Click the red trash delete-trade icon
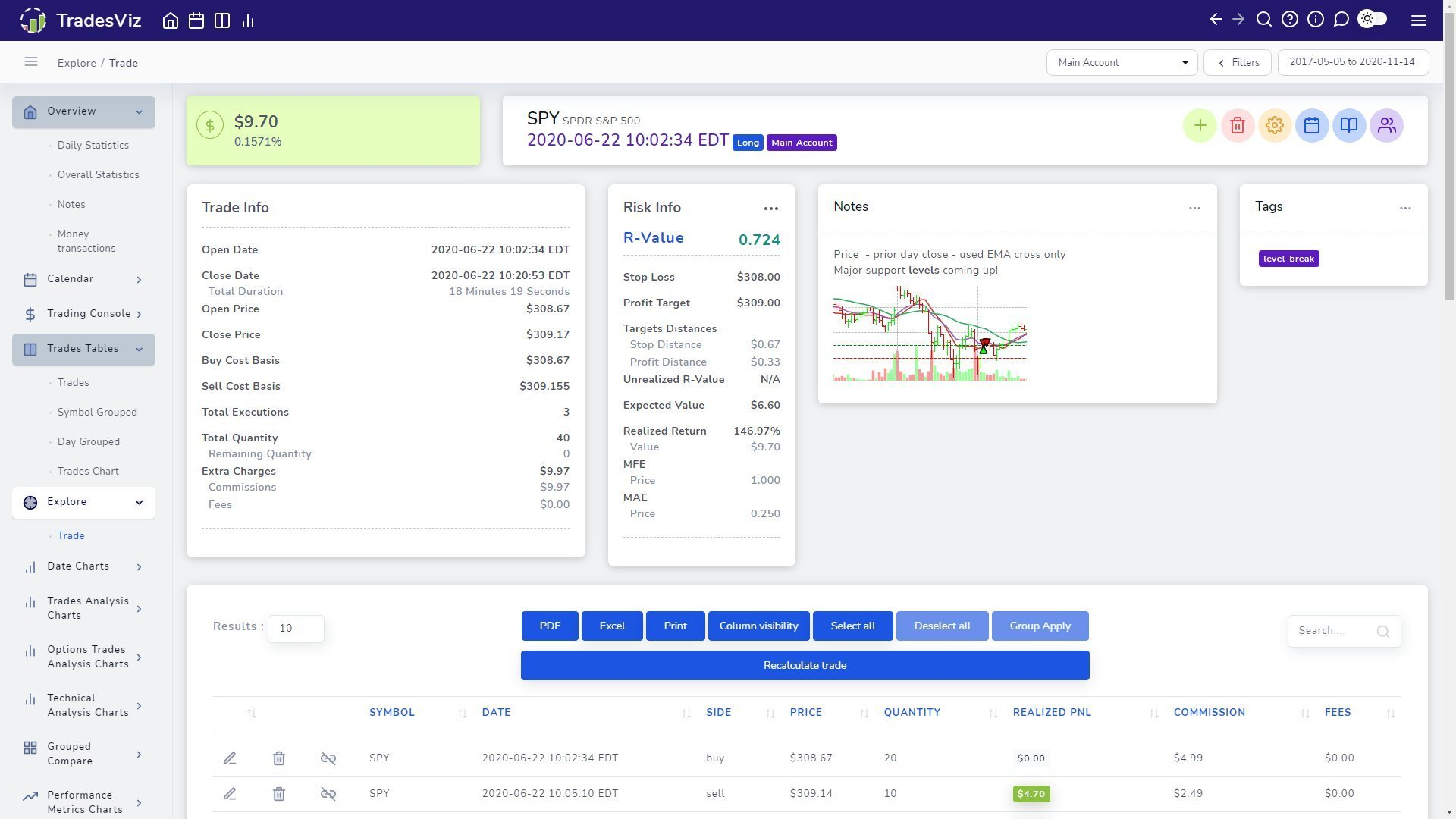The height and width of the screenshot is (819, 1456). 1238,126
